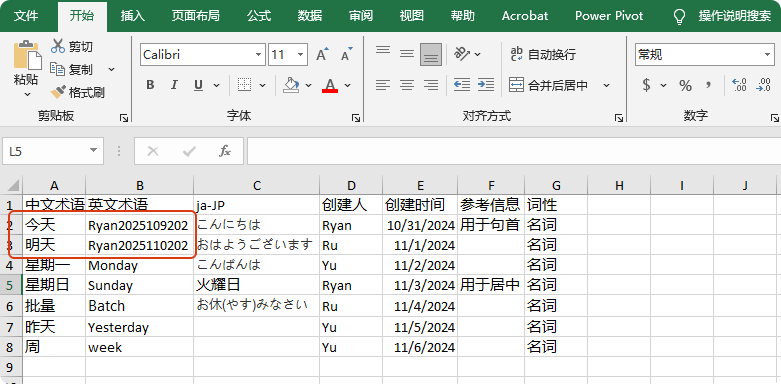The image size is (781, 384).
Task: Click the select-all corner triangle
Action: pos(13,186)
